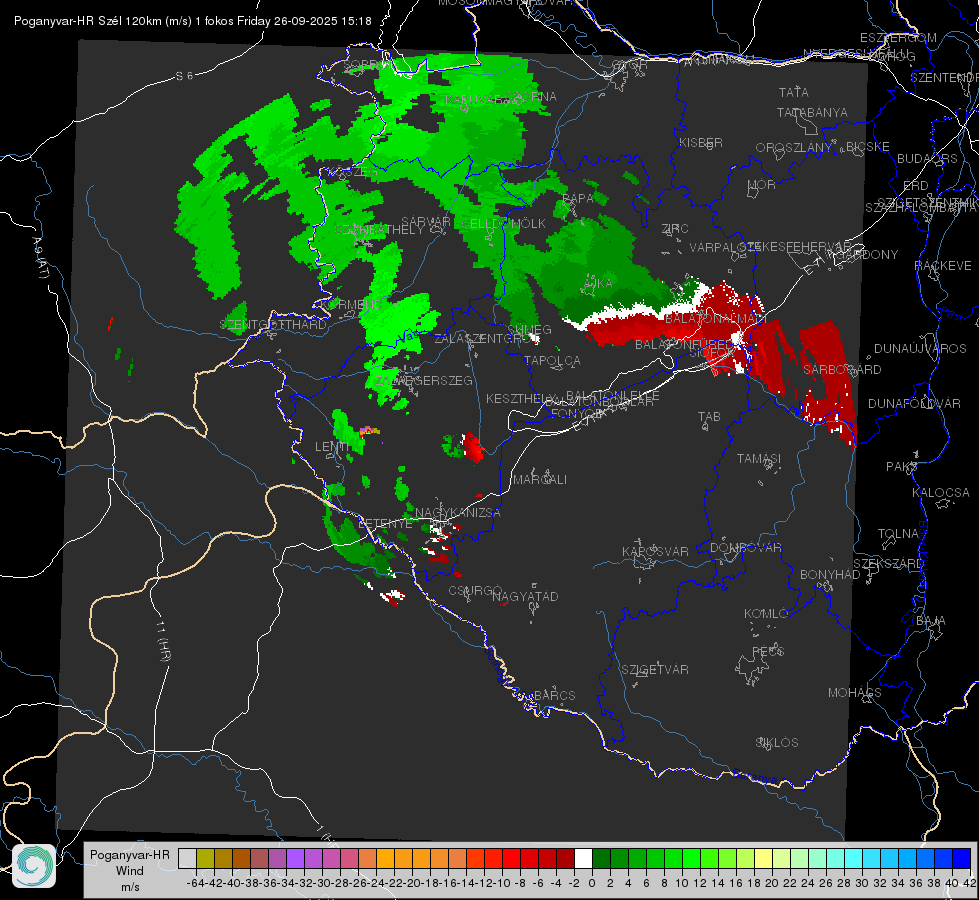Click the LENTI town label
Viewport: 979px width, 900px height.
pyautogui.click(x=332, y=447)
